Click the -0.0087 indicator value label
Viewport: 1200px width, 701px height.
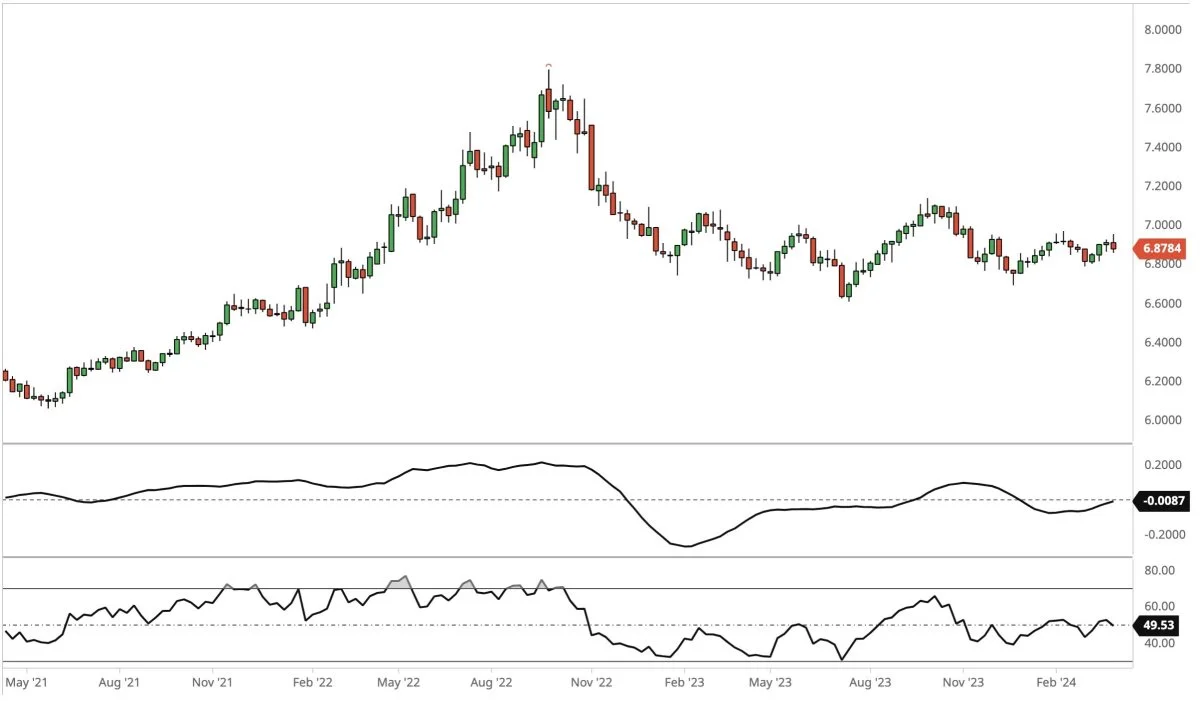coord(1161,502)
